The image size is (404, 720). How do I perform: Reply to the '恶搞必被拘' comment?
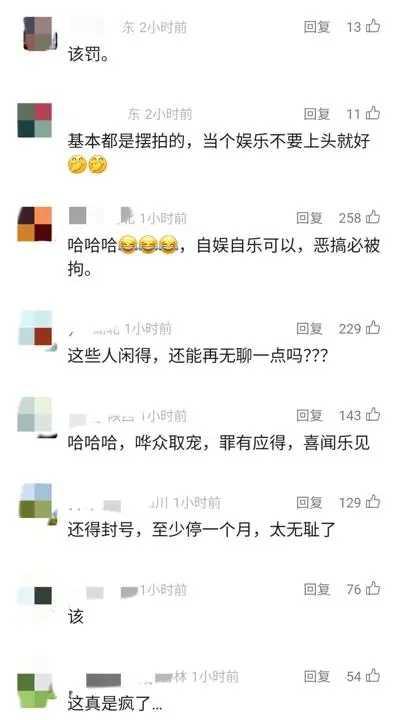[x=309, y=218]
